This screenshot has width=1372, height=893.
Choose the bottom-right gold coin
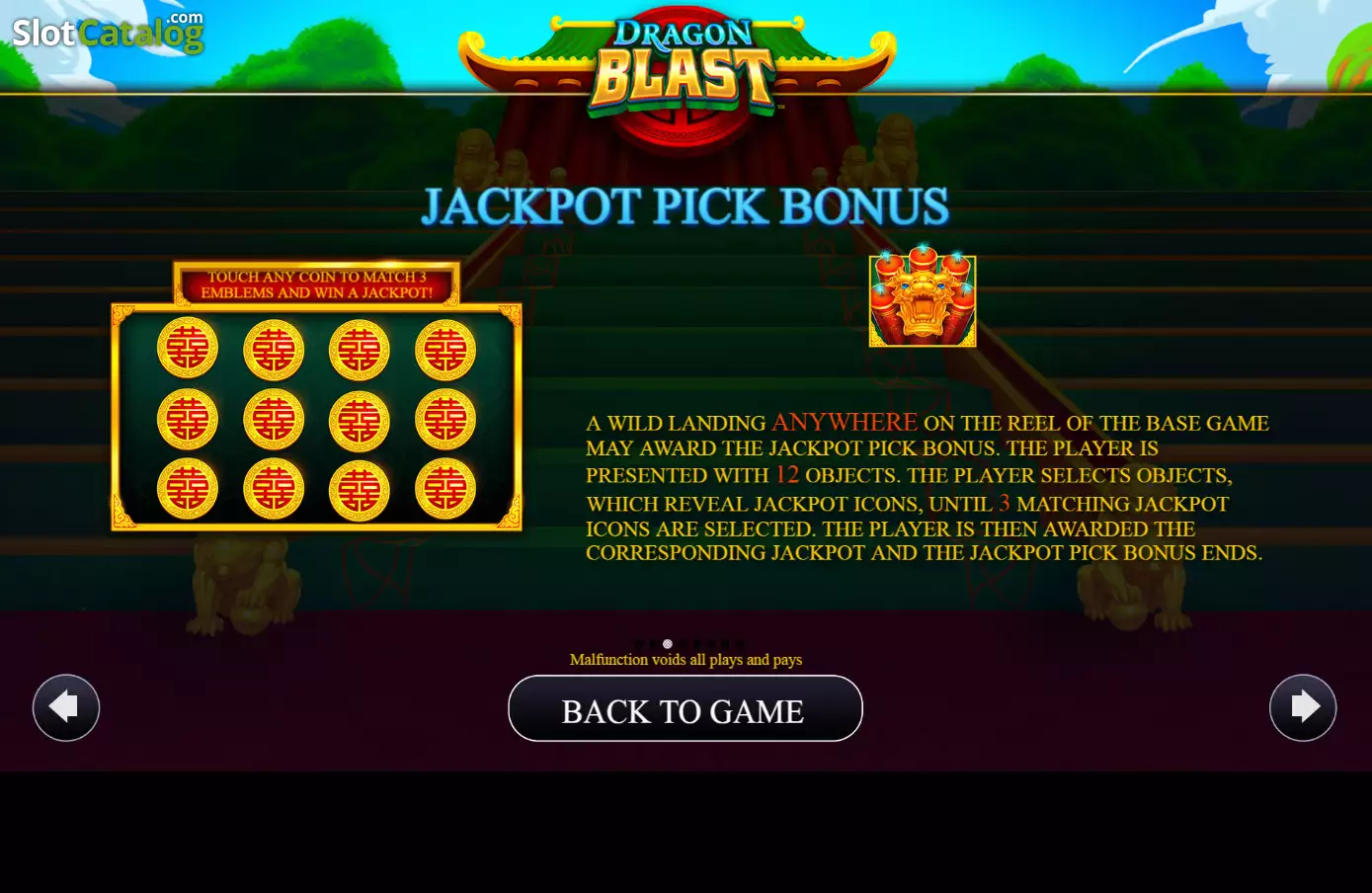point(445,489)
